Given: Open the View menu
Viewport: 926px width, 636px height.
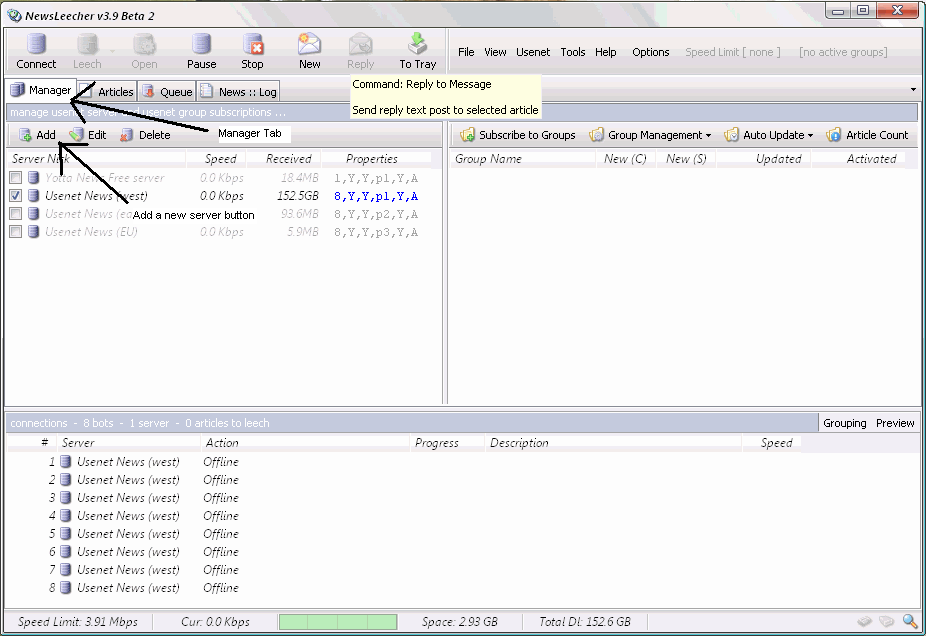Looking at the screenshot, I should pos(495,52).
